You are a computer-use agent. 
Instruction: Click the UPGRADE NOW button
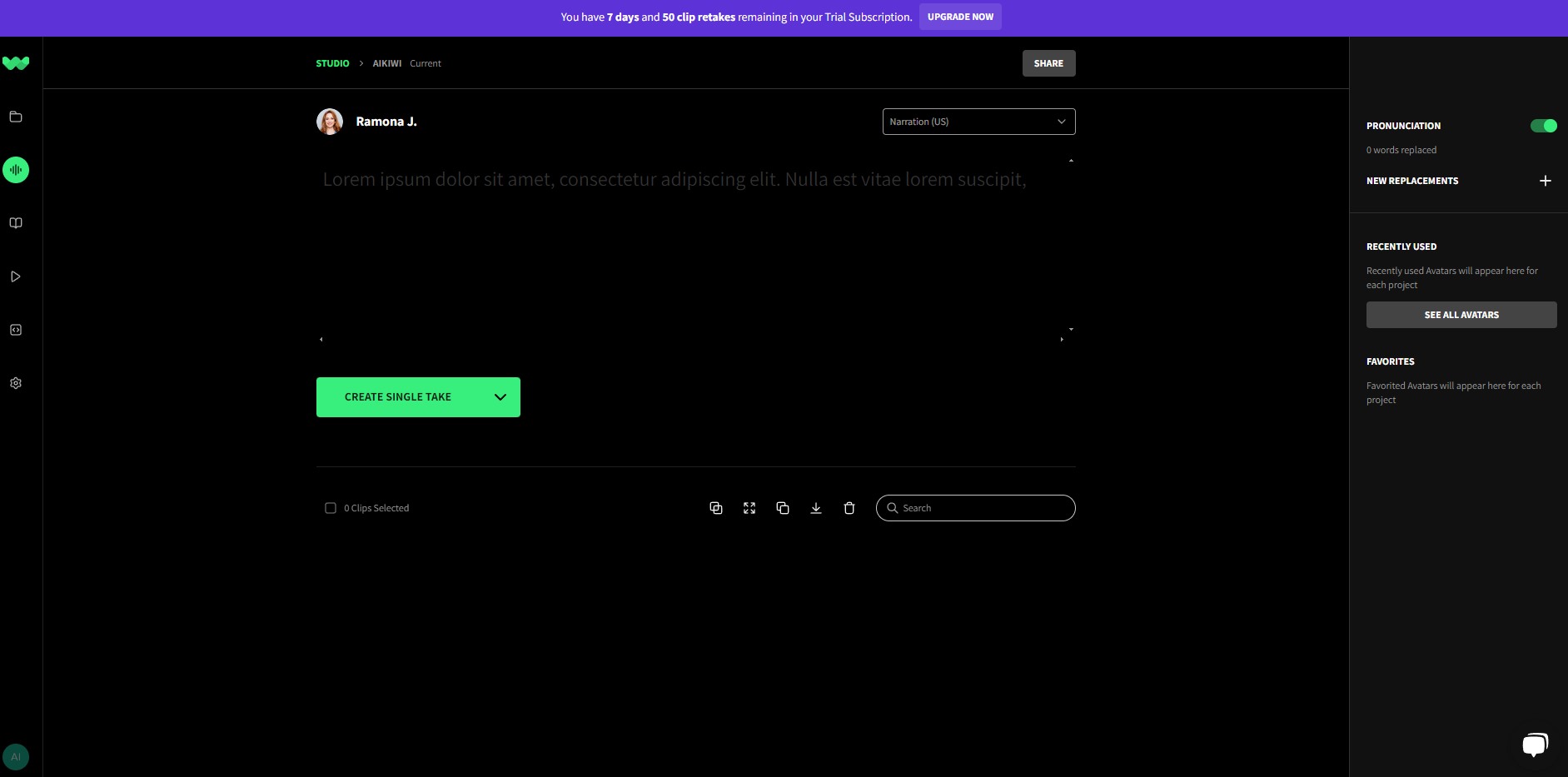click(x=960, y=17)
